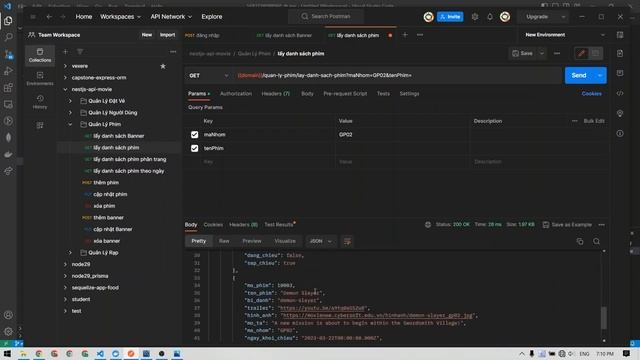Open the HTTP method GET dropdown
Image resolution: width=640 pixels, height=360 pixels.
pyautogui.click(x=208, y=76)
